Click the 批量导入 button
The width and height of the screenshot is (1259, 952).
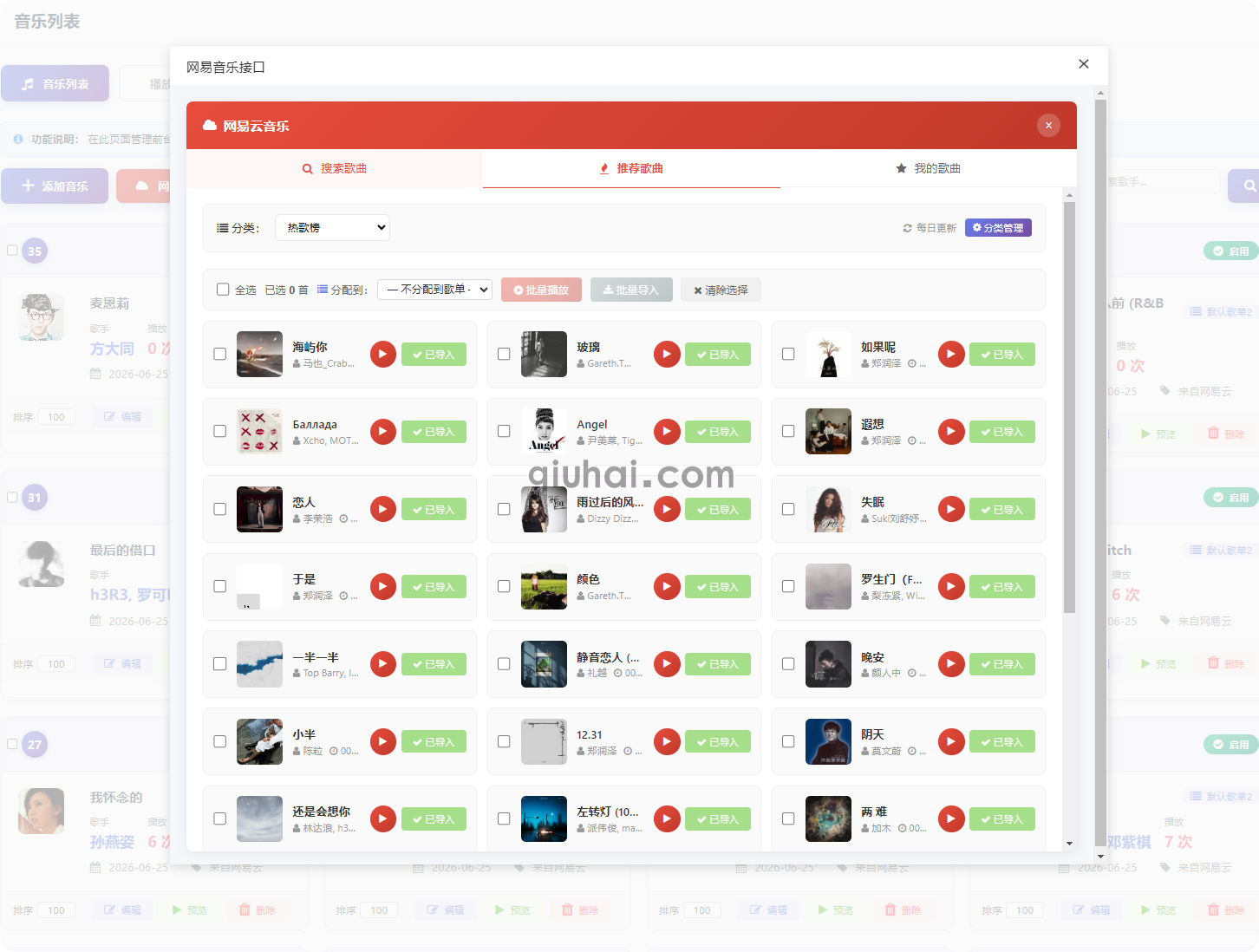coord(631,290)
